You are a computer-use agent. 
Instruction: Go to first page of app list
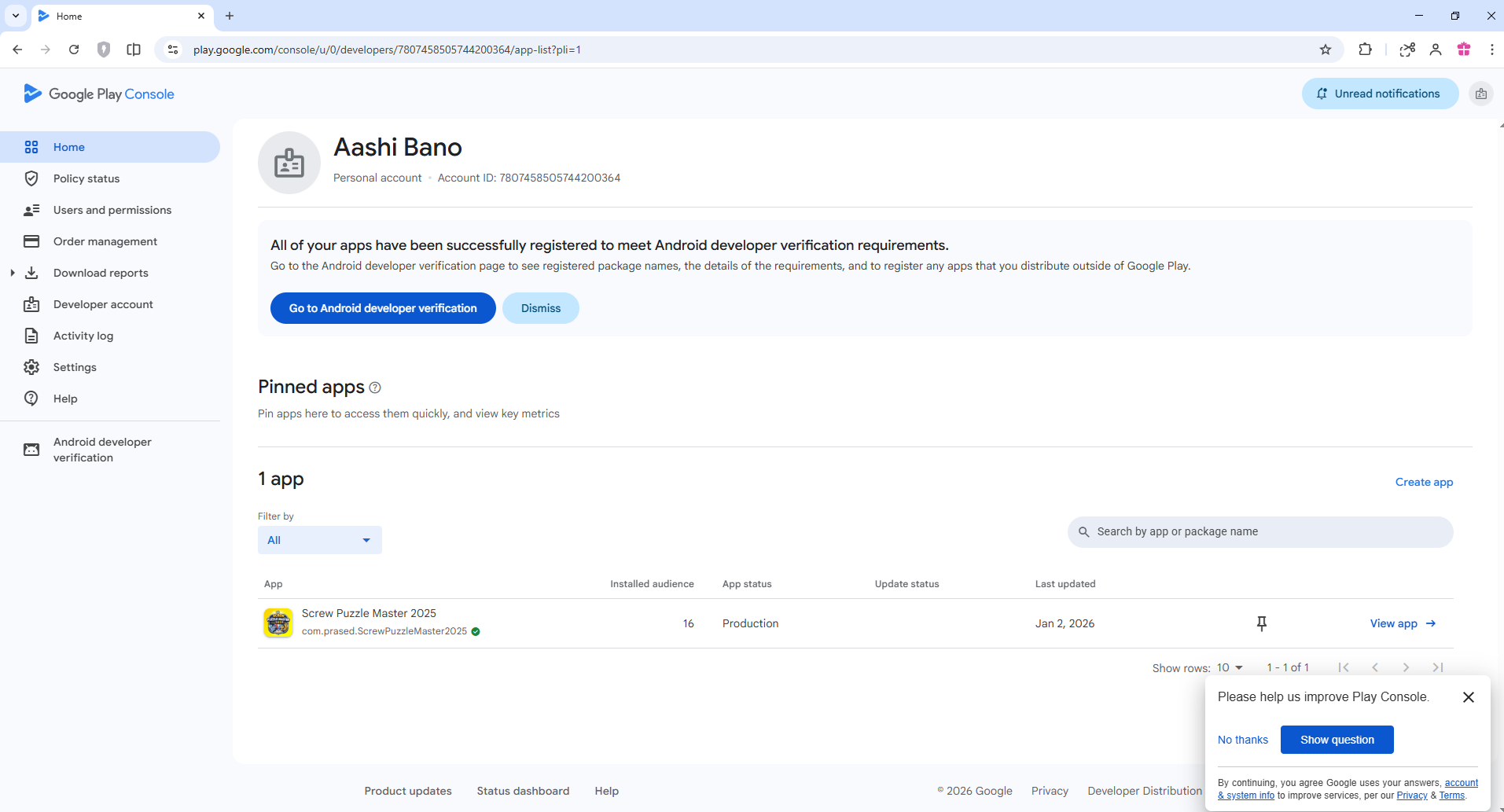[1344, 667]
